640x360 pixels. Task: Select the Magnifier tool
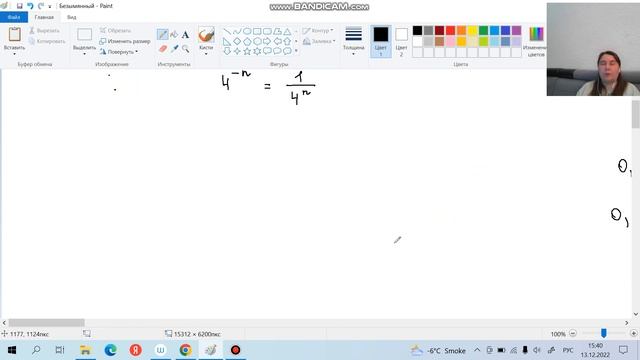pos(186,49)
